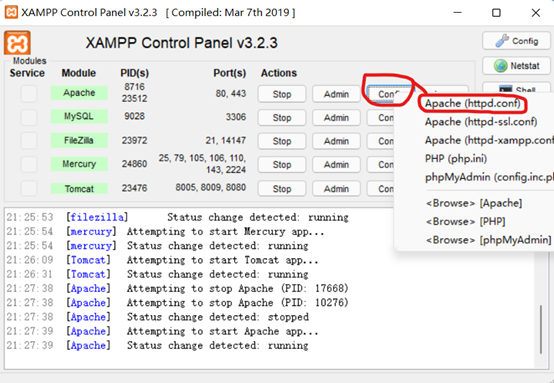Click log line stop Apache (PID: 17668)
Viewport: 554px width, 383px height.
[x=177, y=288]
